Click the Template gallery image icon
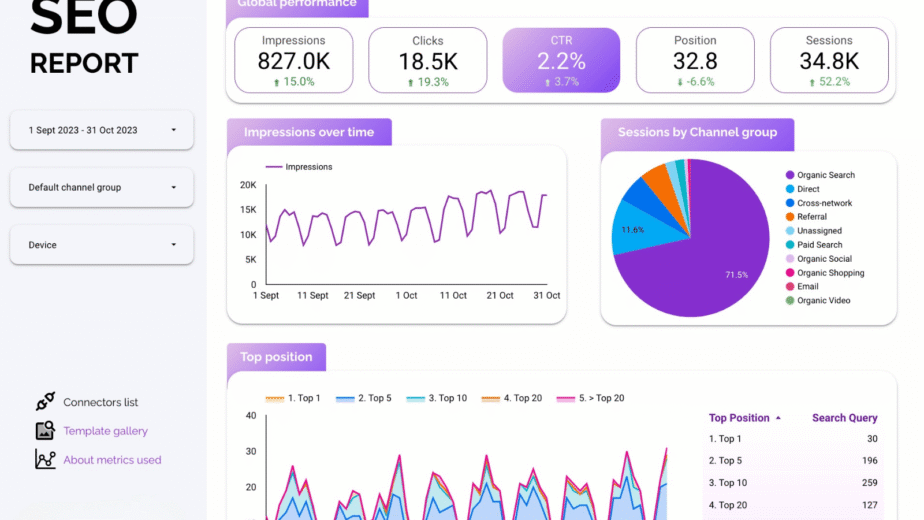 pos(45,430)
